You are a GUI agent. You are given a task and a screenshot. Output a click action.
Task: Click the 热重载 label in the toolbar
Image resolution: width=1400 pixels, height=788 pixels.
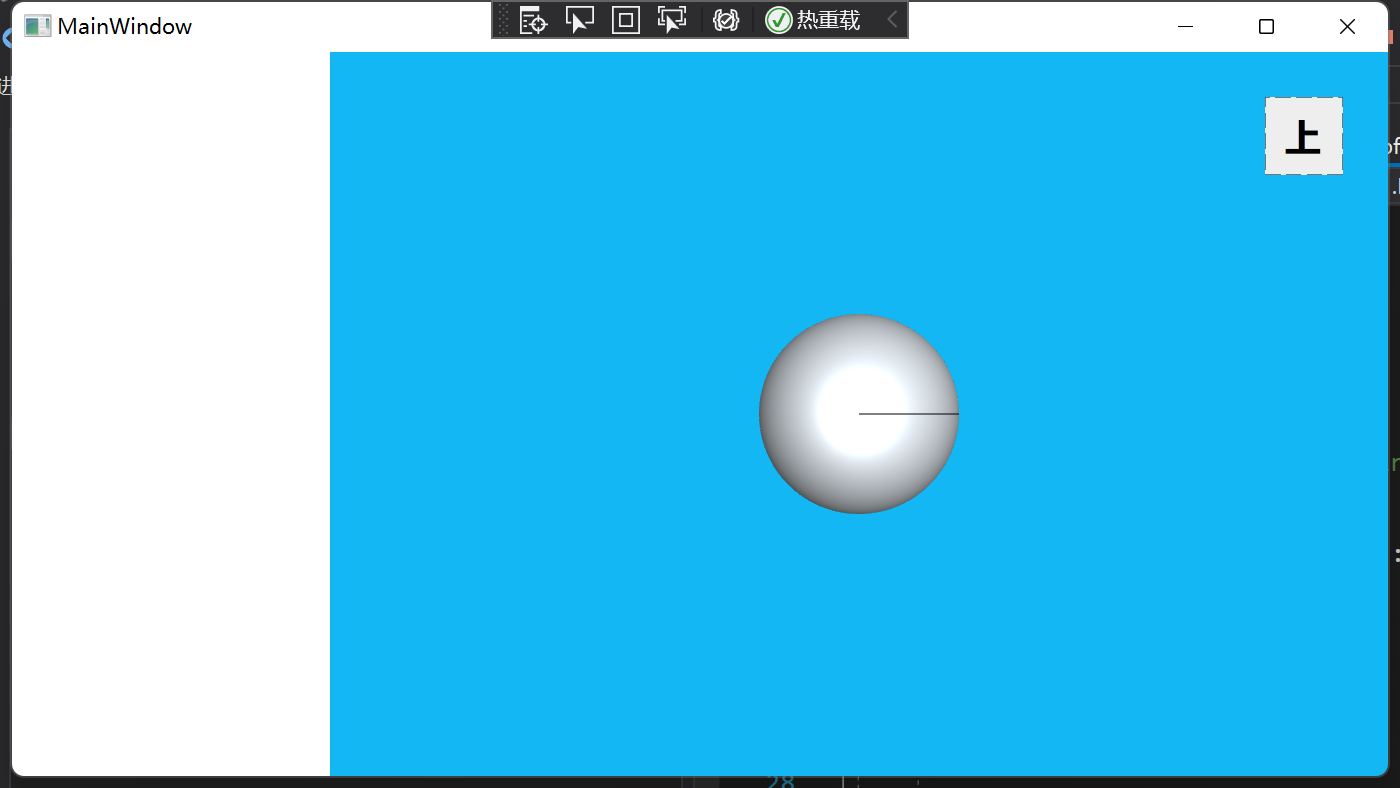click(828, 20)
